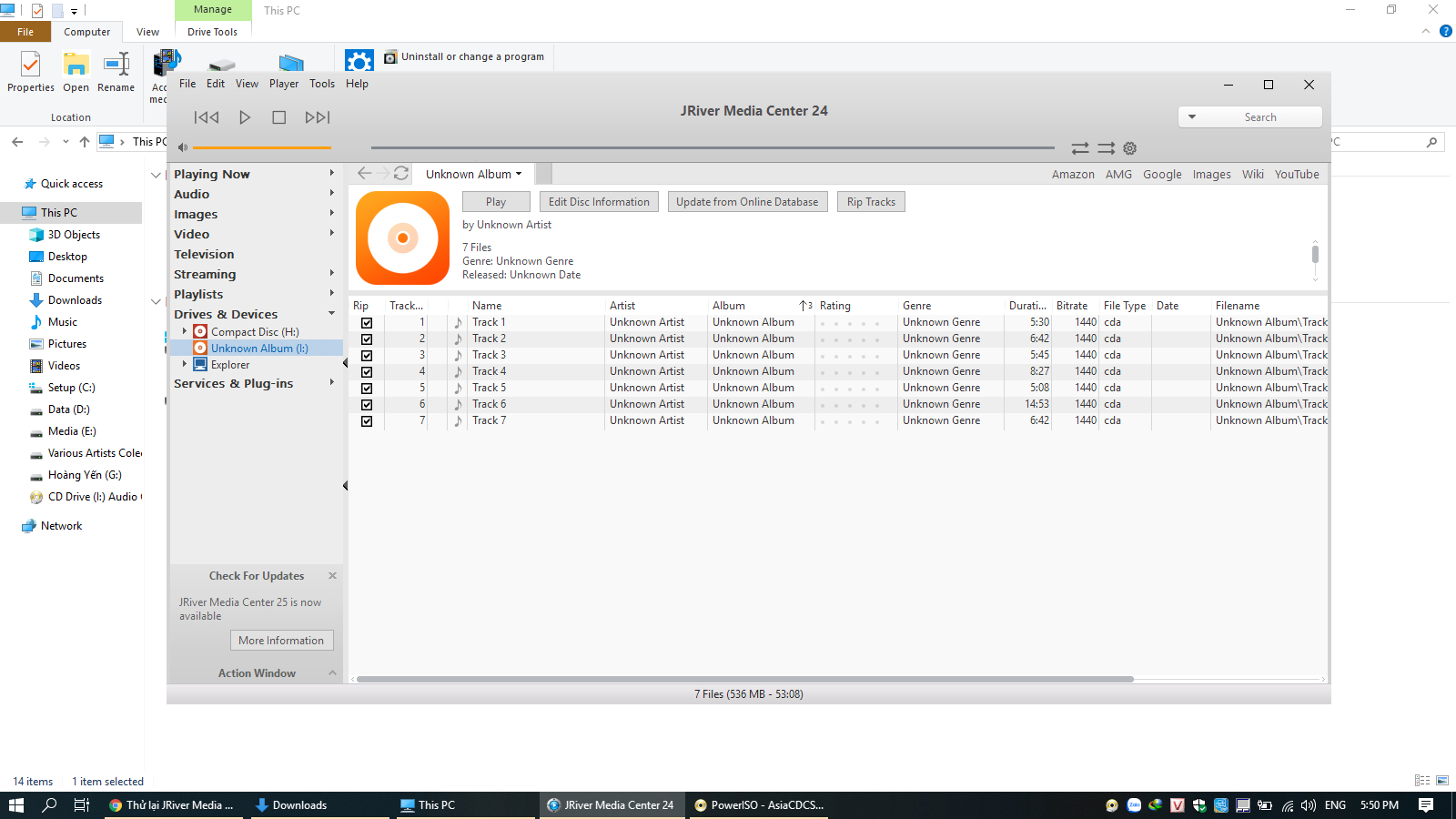Viewport: 1456px width, 819px height.
Task: Mute via the volume speaker icon
Action: [x=182, y=147]
